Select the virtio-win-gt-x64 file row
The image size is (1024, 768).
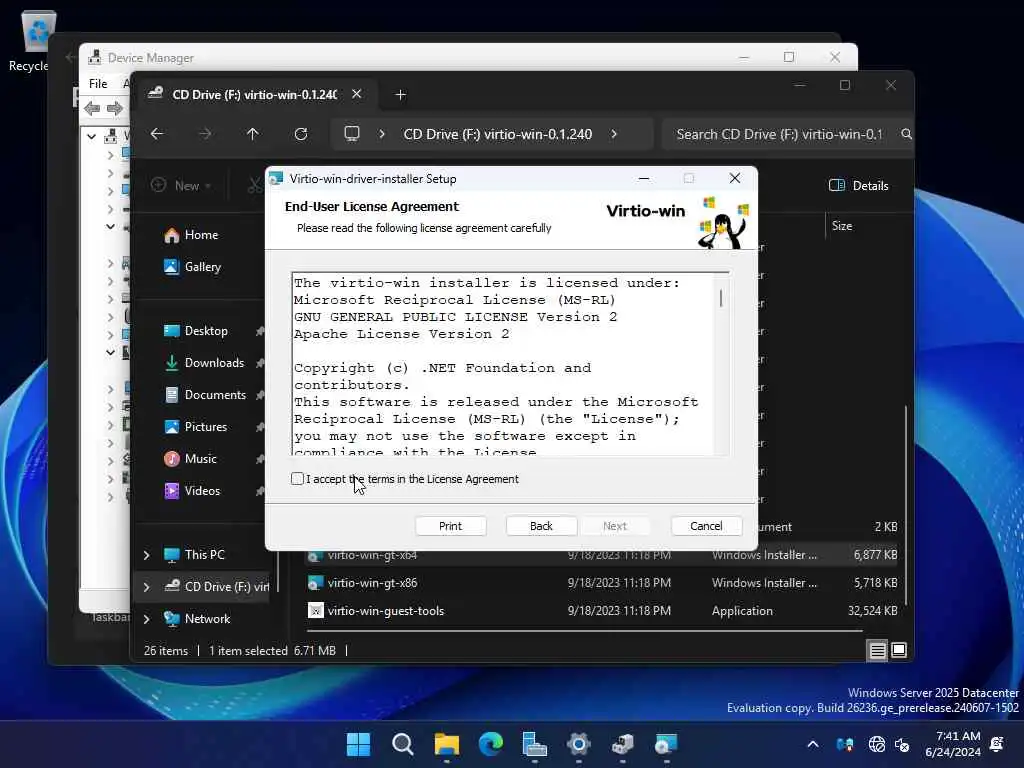click(x=605, y=555)
